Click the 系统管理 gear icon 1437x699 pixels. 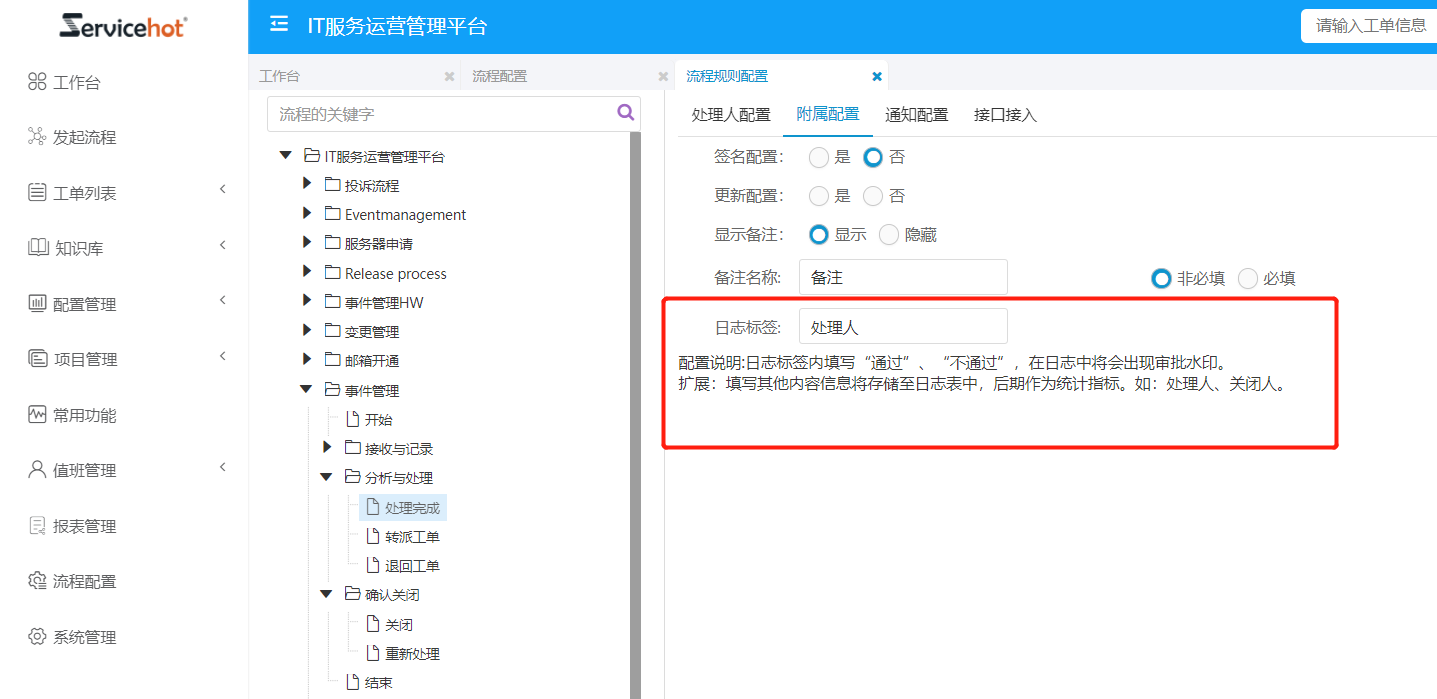click(37, 636)
